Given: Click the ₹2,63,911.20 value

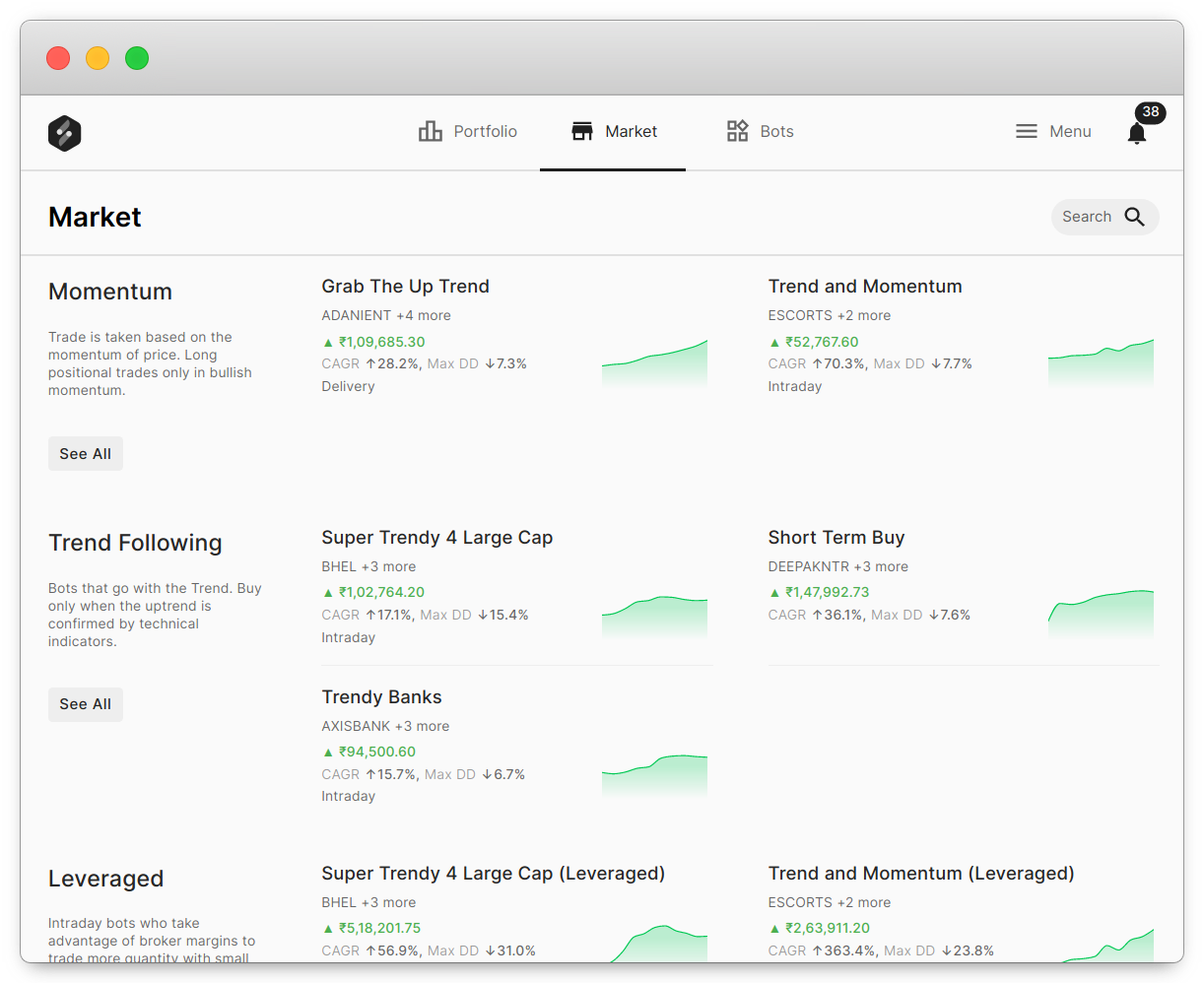Looking at the screenshot, I should 828,928.
